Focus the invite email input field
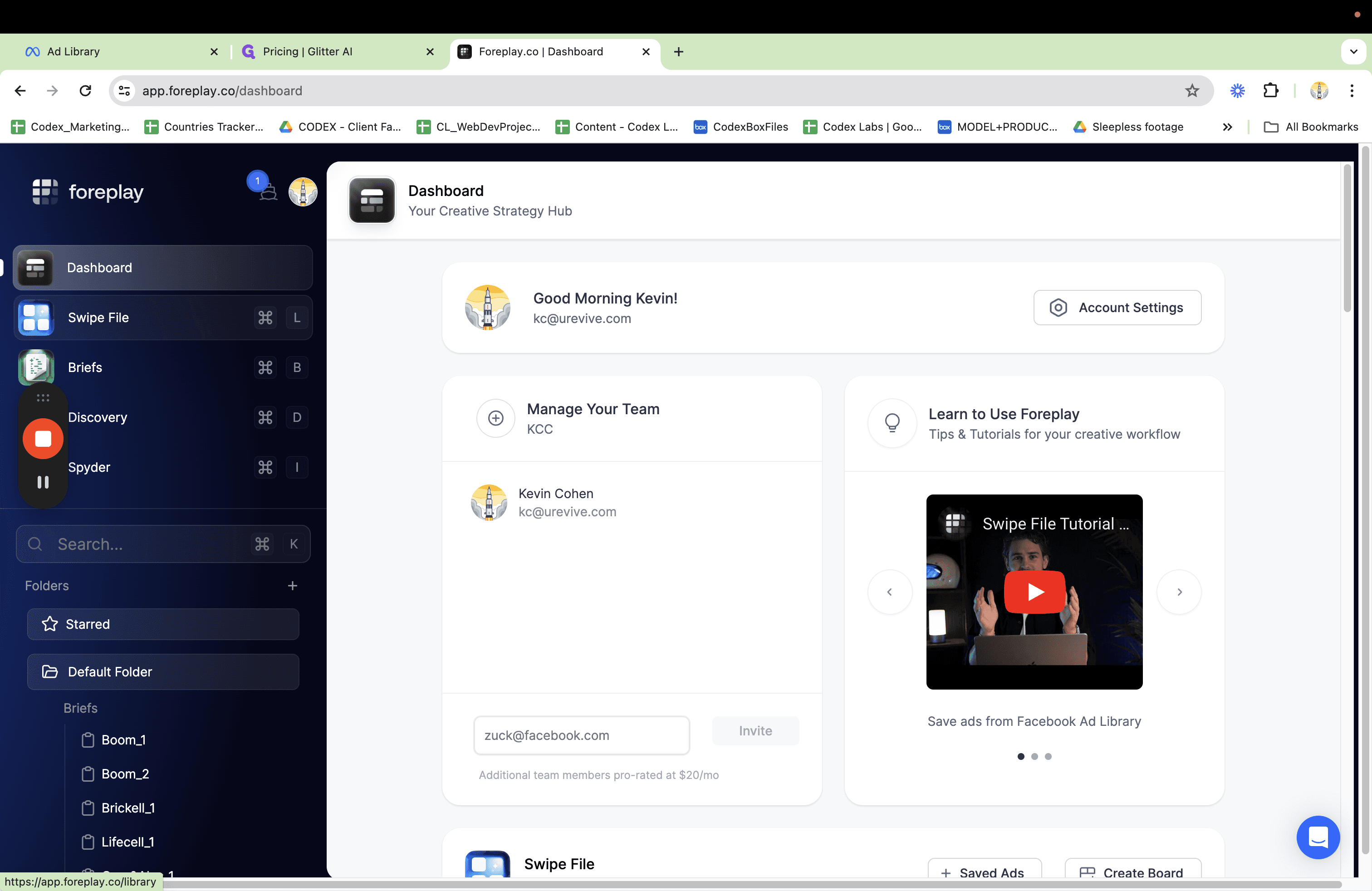The width and height of the screenshot is (1372, 891). (x=582, y=735)
